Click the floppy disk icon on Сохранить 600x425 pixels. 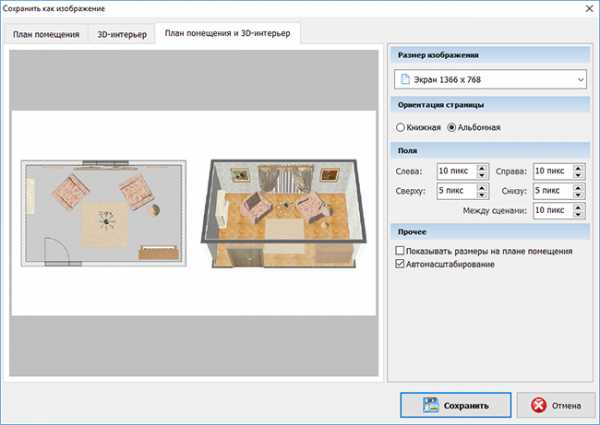tap(432, 405)
